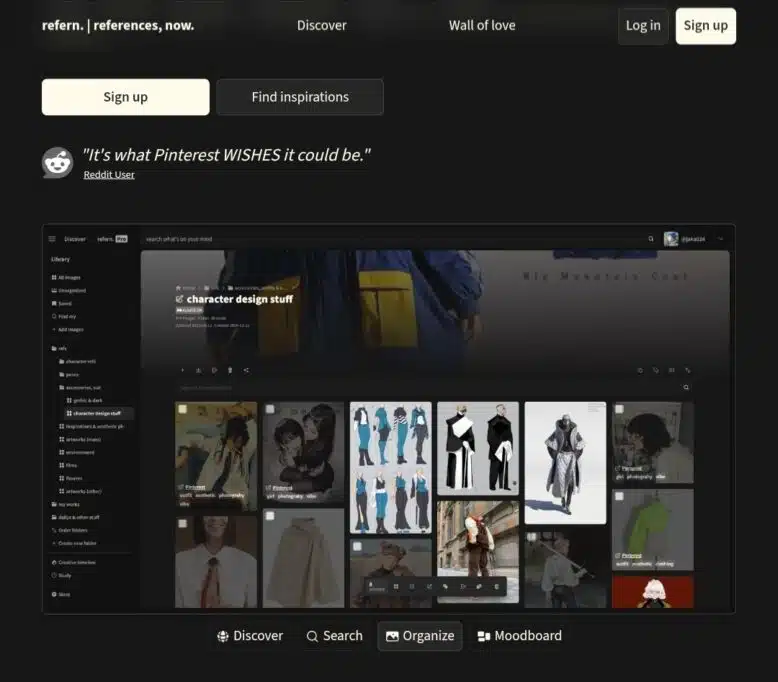Screen dimensions: 778x682
Task: Open the 'Reddit User' link
Action: tap(109, 175)
